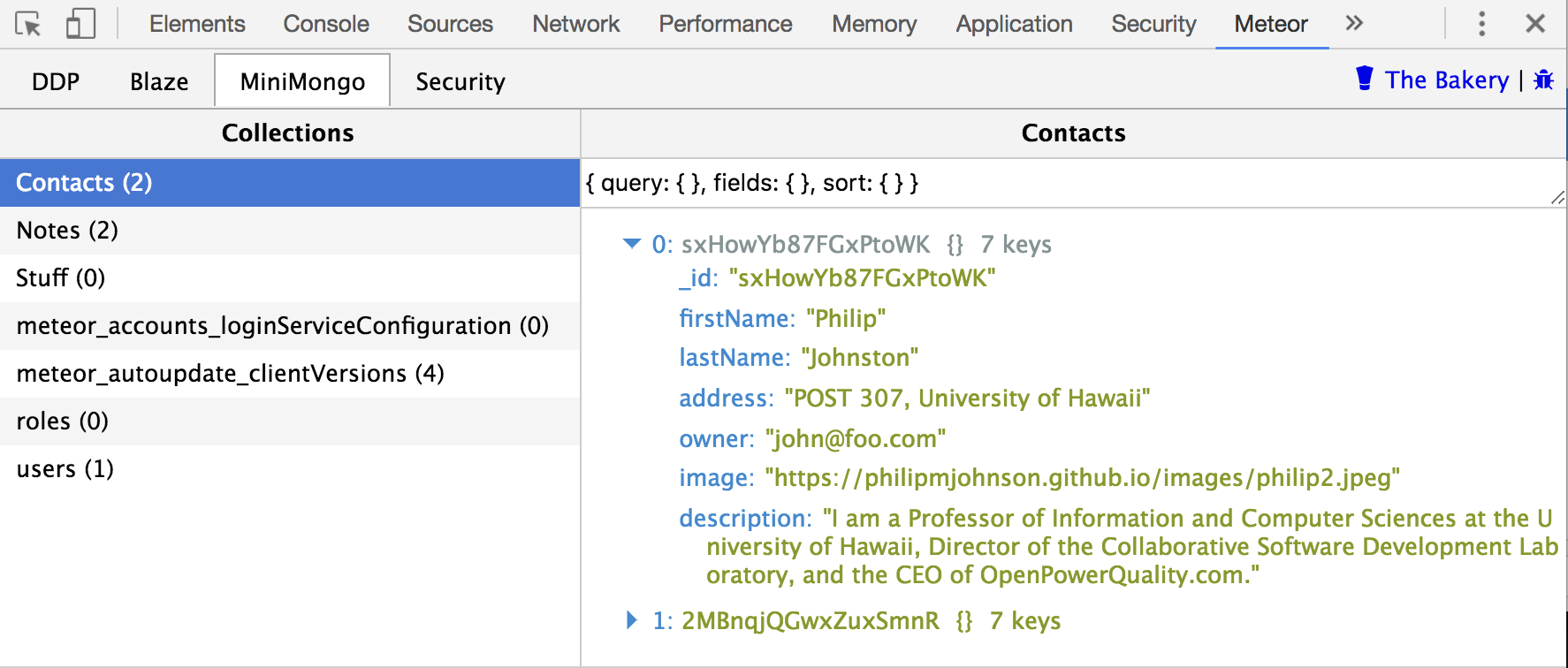
Task: Open the Network panel tab
Action: [x=575, y=24]
